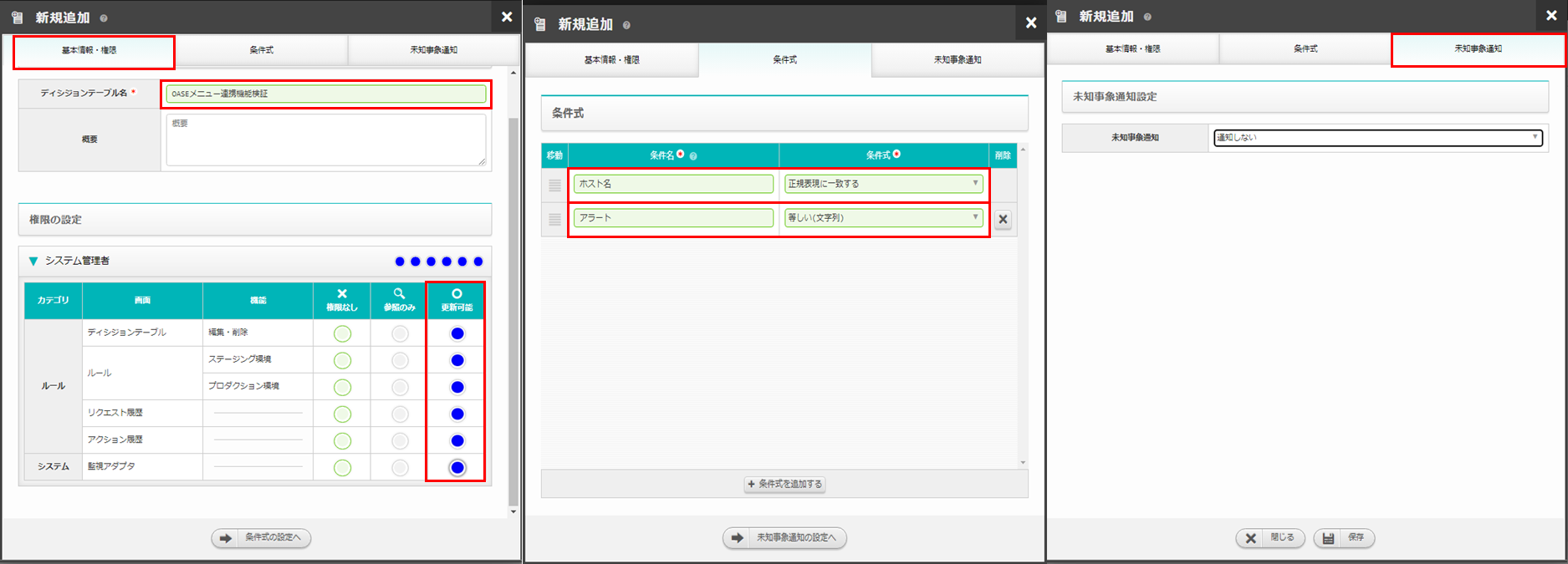Click the drag handle of the アラート row
The height and width of the screenshot is (564, 1568).
[x=554, y=219]
